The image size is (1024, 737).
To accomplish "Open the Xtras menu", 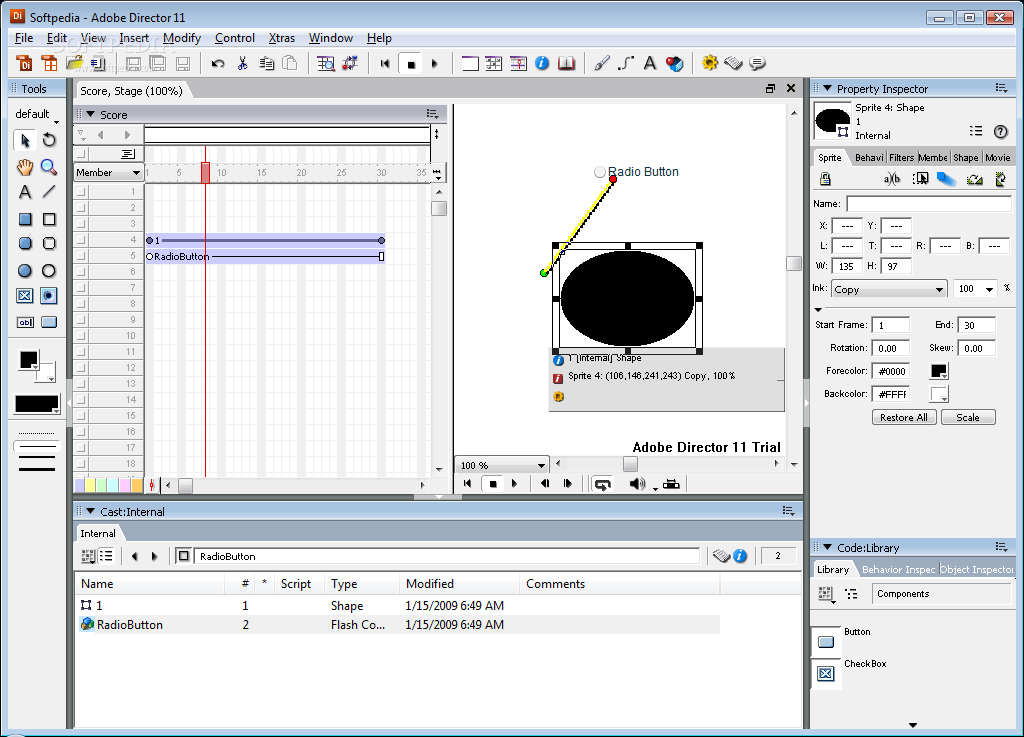I will tap(281, 38).
